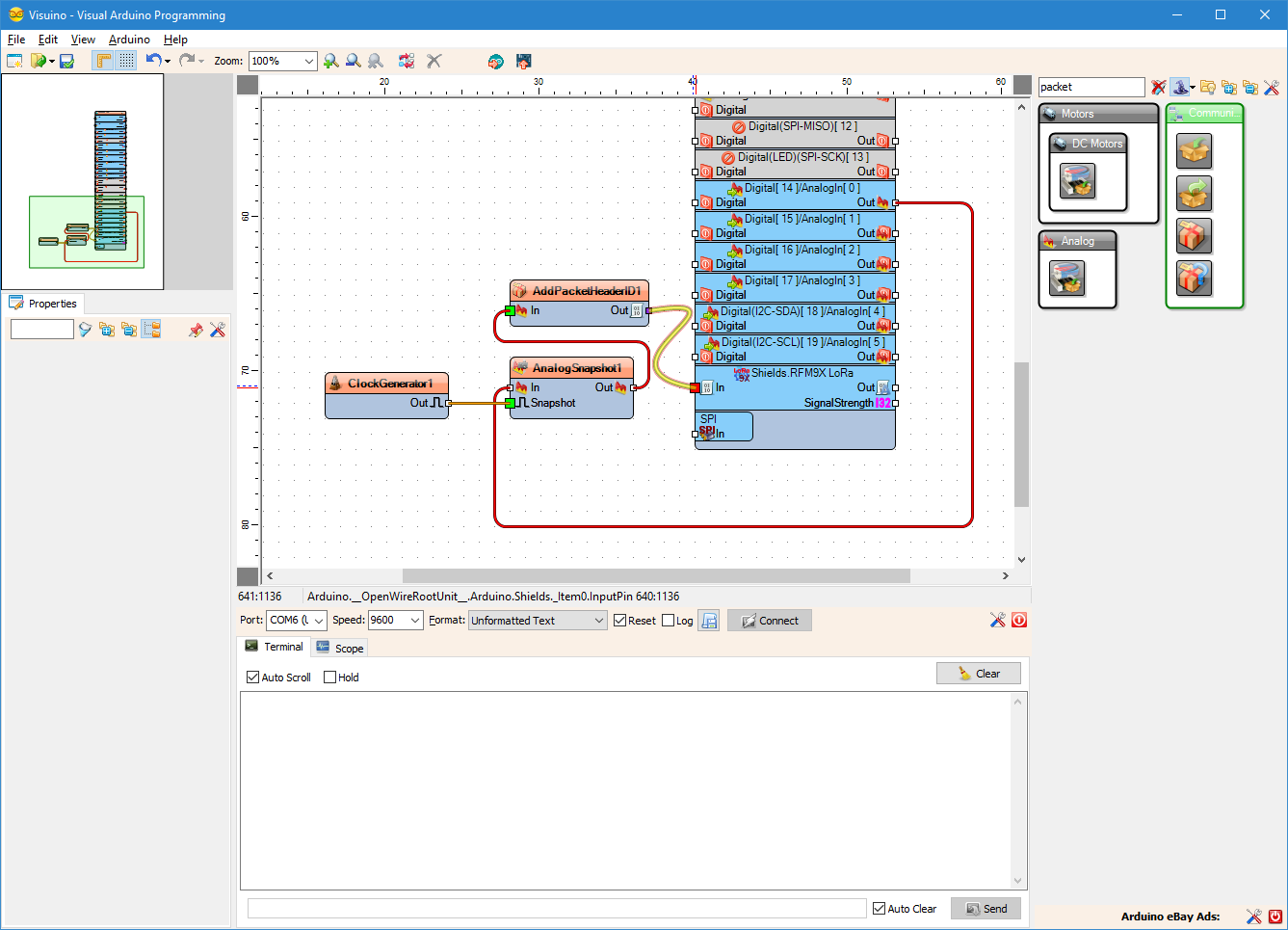The height and width of the screenshot is (930, 1288).
Task: Toggle the Auto Scroll checkbox
Action: [x=253, y=678]
